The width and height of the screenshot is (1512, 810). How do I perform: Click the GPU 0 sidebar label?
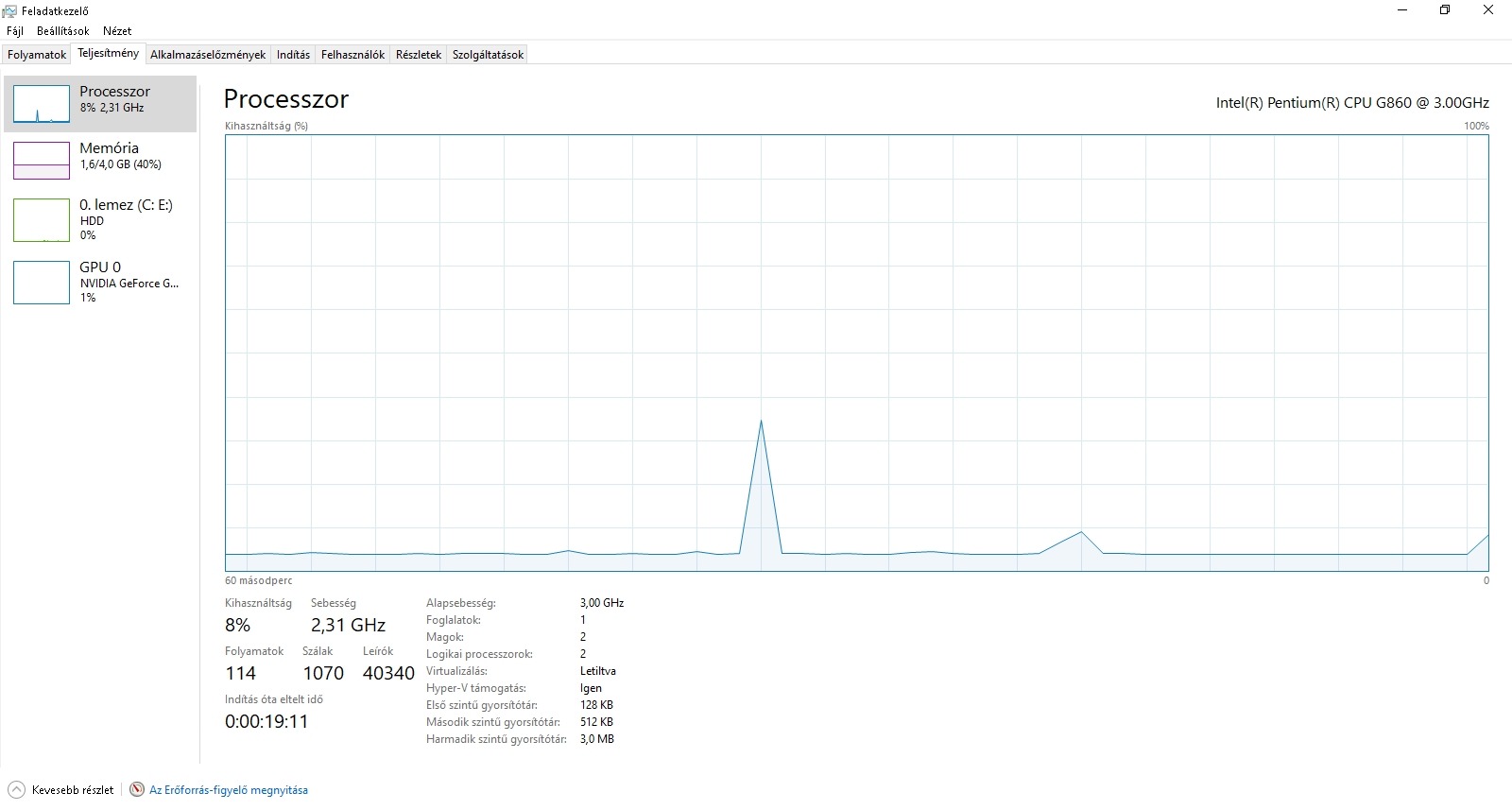(100, 267)
